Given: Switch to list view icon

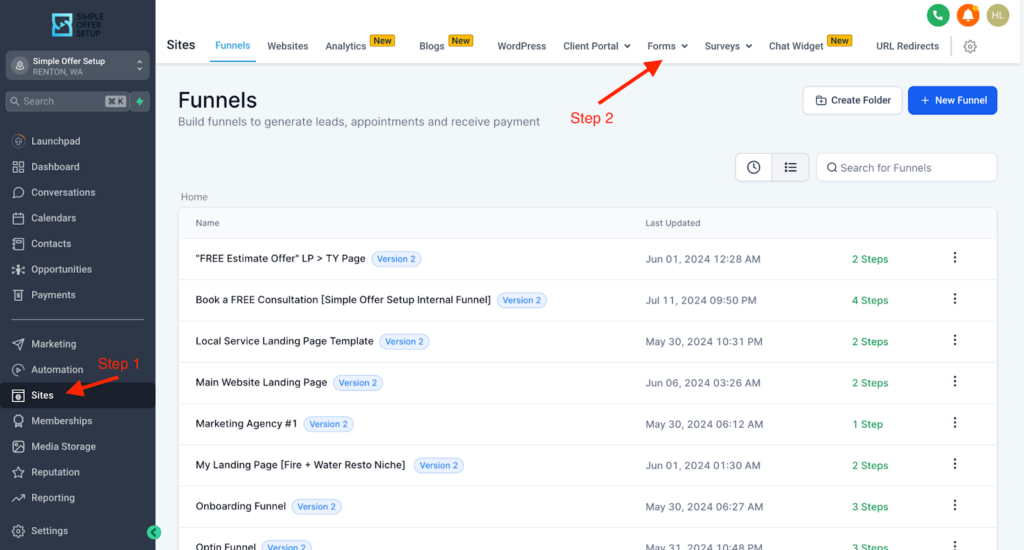Looking at the screenshot, I should point(790,167).
